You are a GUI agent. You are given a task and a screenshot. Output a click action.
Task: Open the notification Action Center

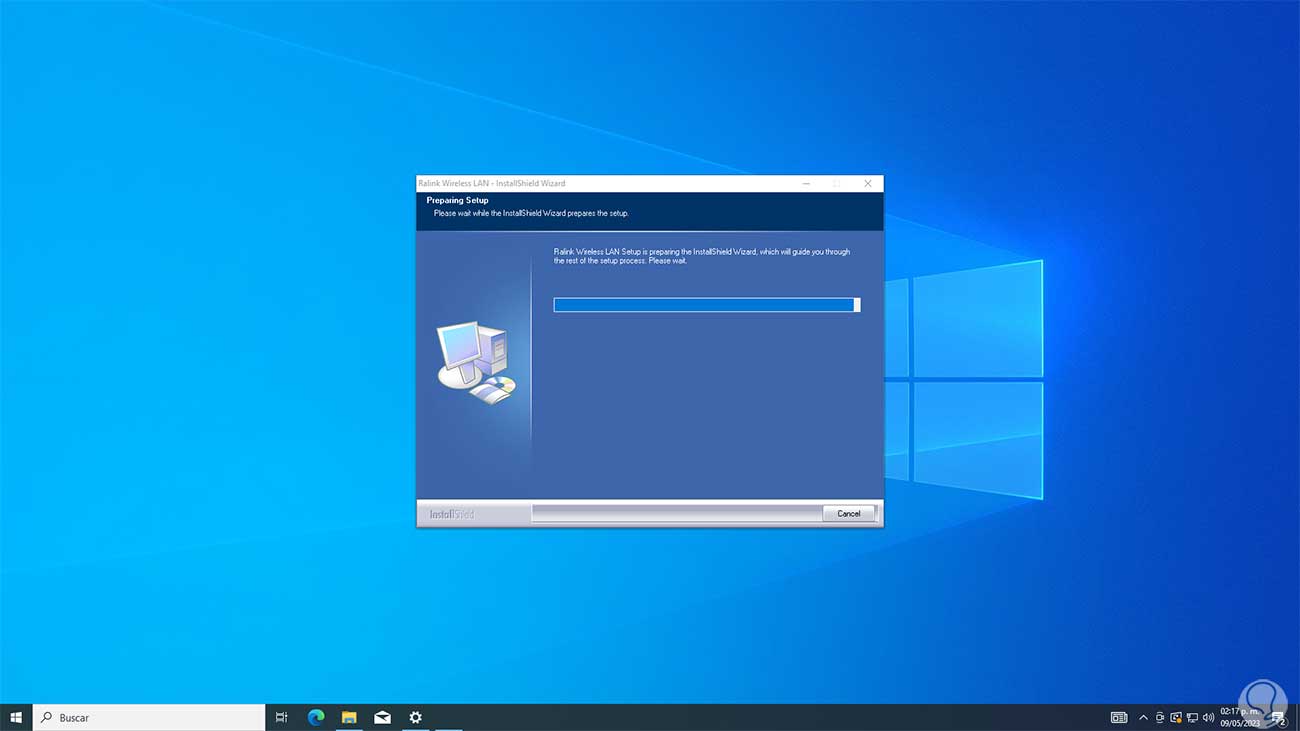(x=1279, y=717)
